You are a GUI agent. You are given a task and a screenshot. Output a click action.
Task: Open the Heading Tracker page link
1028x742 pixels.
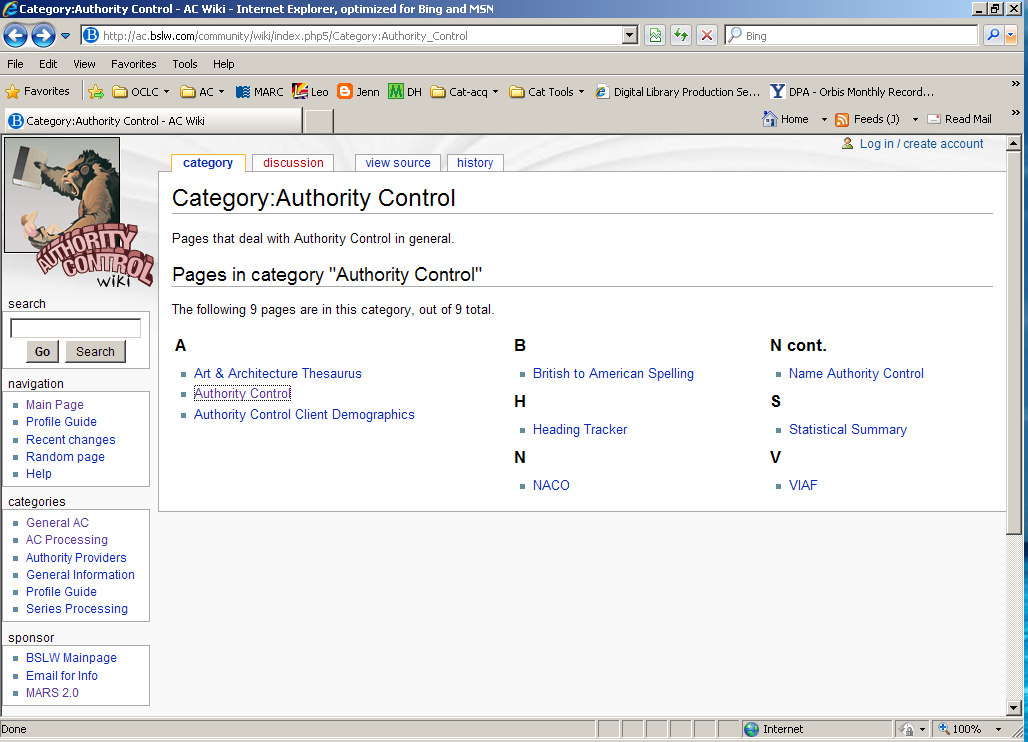[x=580, y=429]
